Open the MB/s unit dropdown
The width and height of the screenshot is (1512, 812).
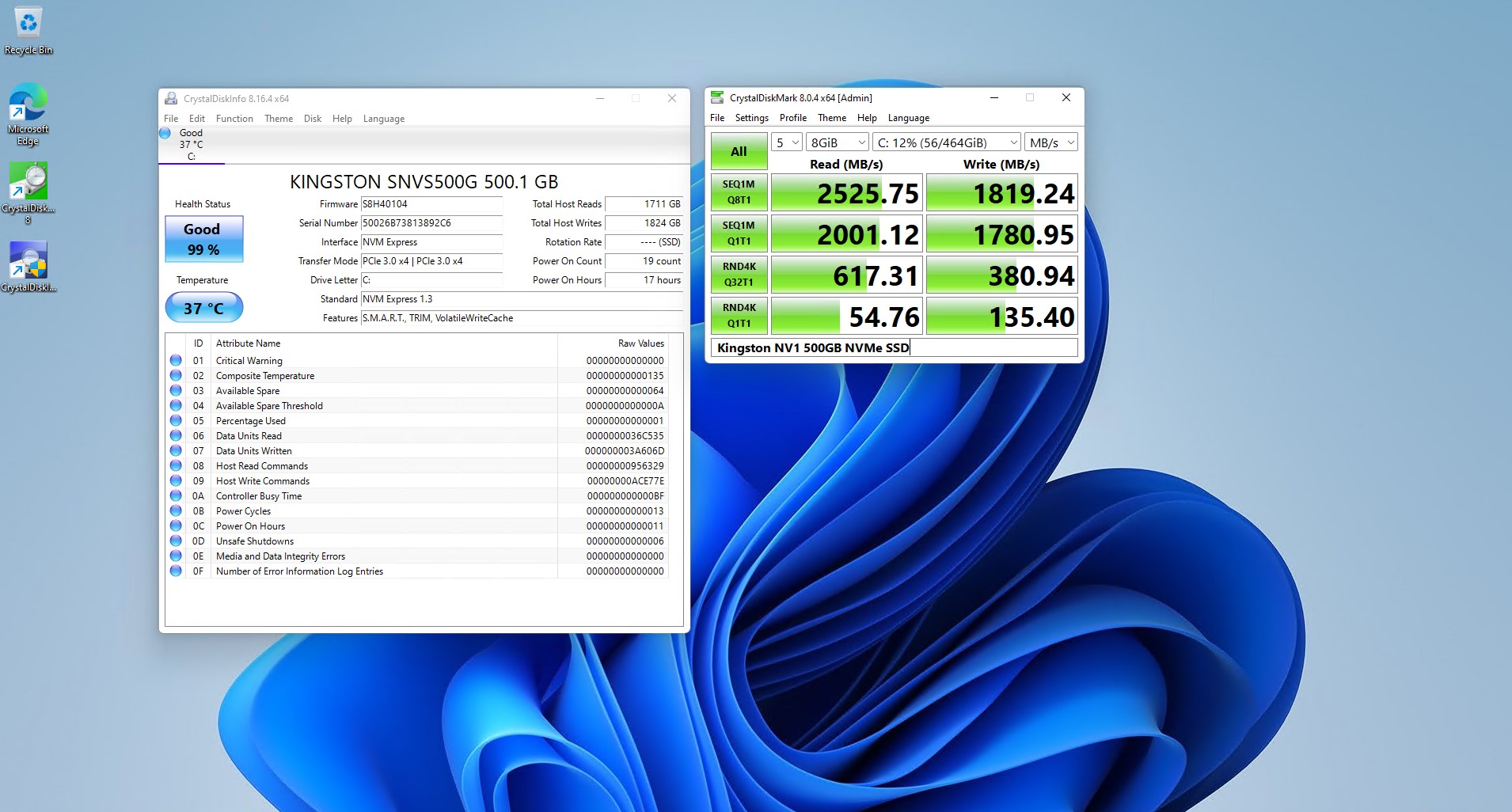click(1051, 142)
